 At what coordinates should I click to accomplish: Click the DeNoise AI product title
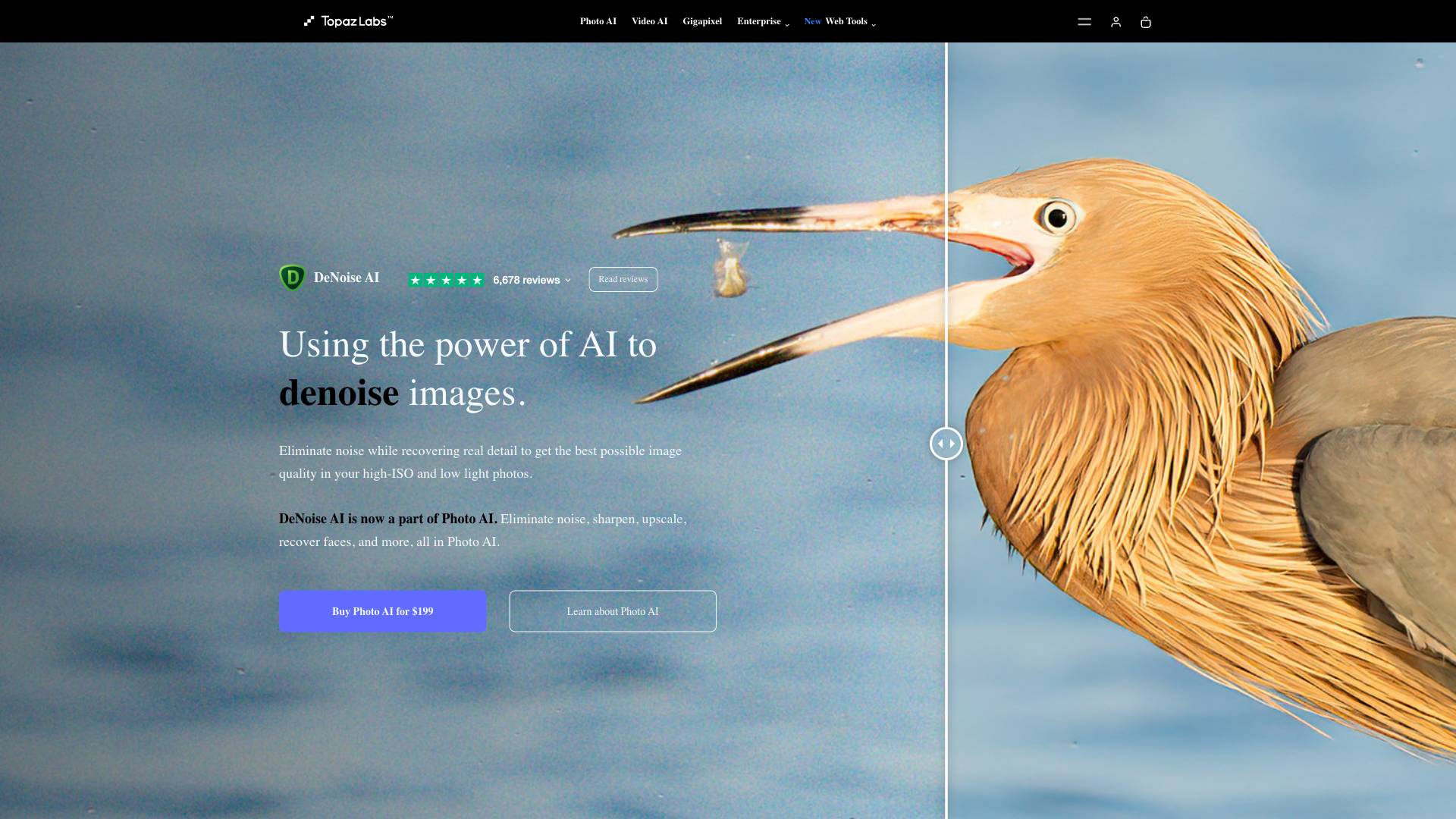[x=347, y=278]
